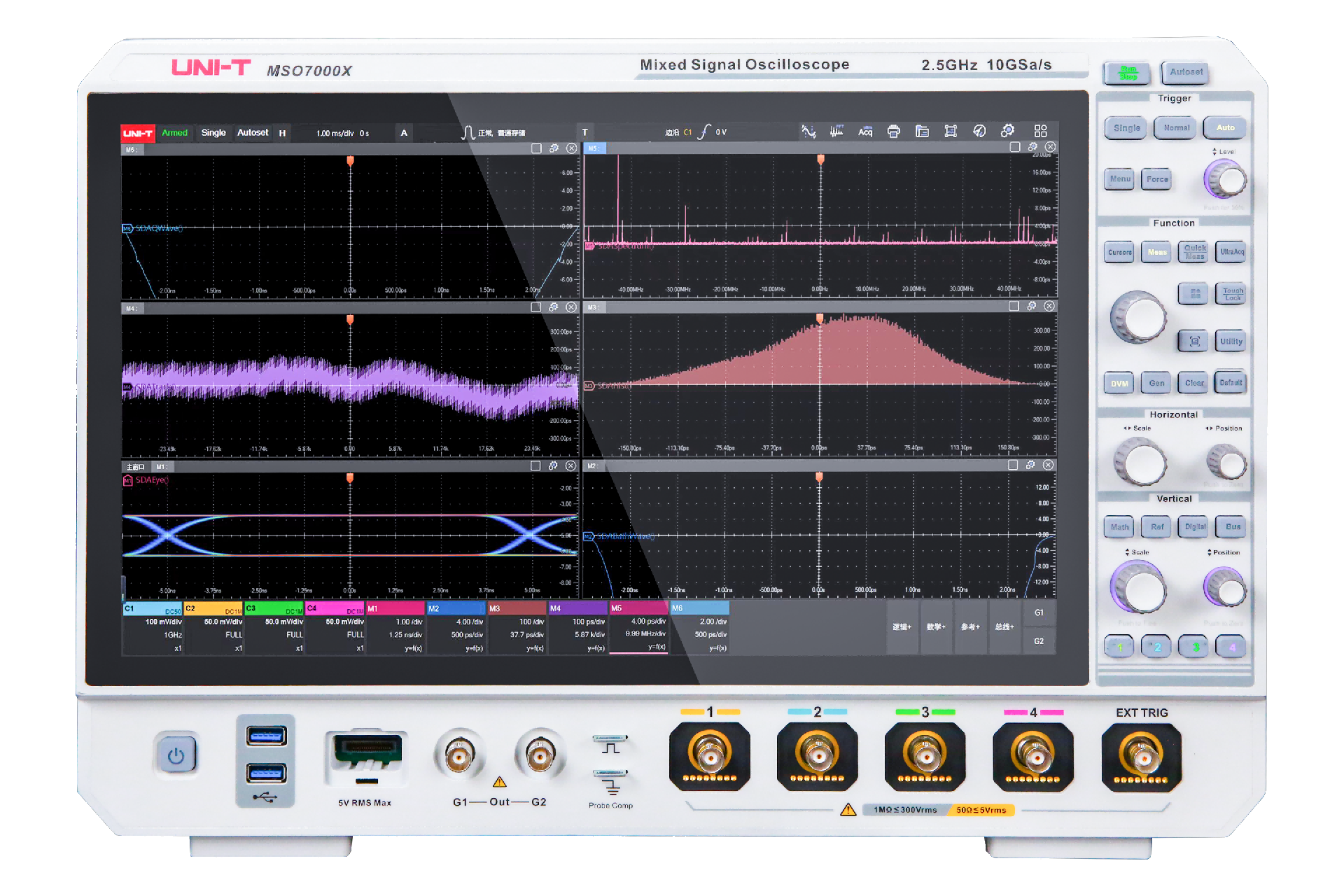Maximize the M1 eye diagram window

click(535, 465)
